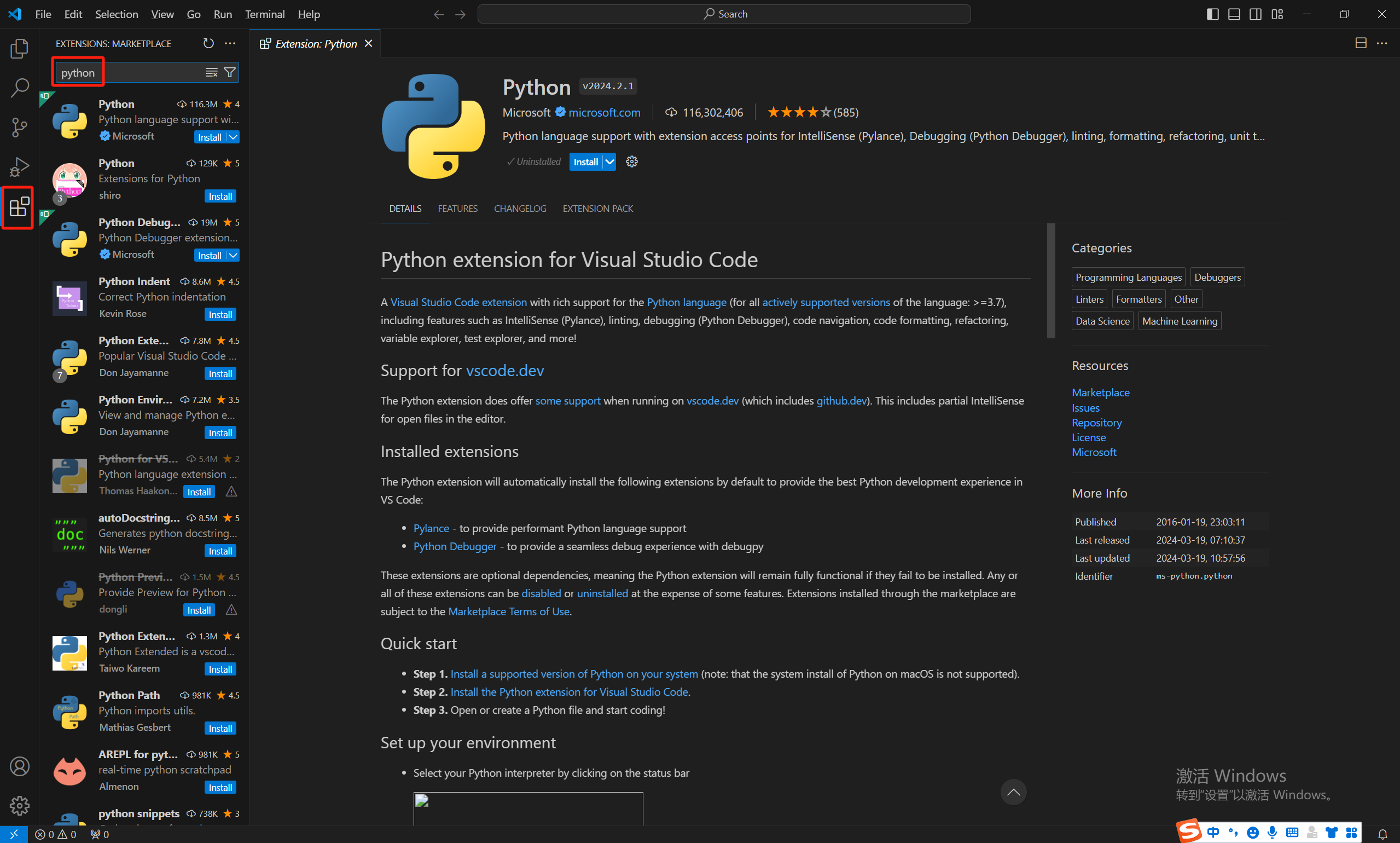The height and width of the screenshot is (843, 1400).
Task: Open the Explorer view in activity bar
Action: 19,48
